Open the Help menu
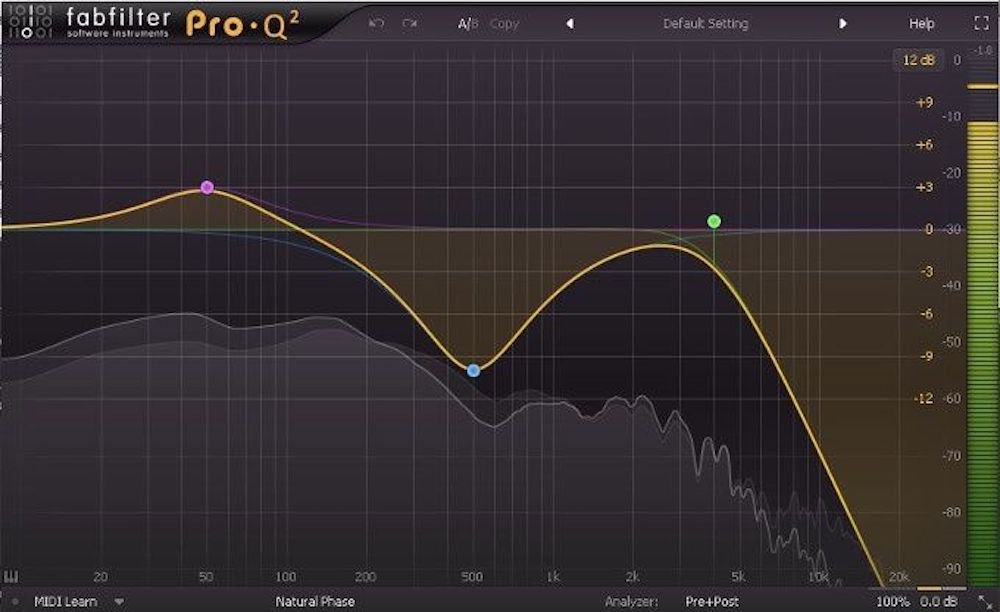The image size is (1000, 612). 921,23
